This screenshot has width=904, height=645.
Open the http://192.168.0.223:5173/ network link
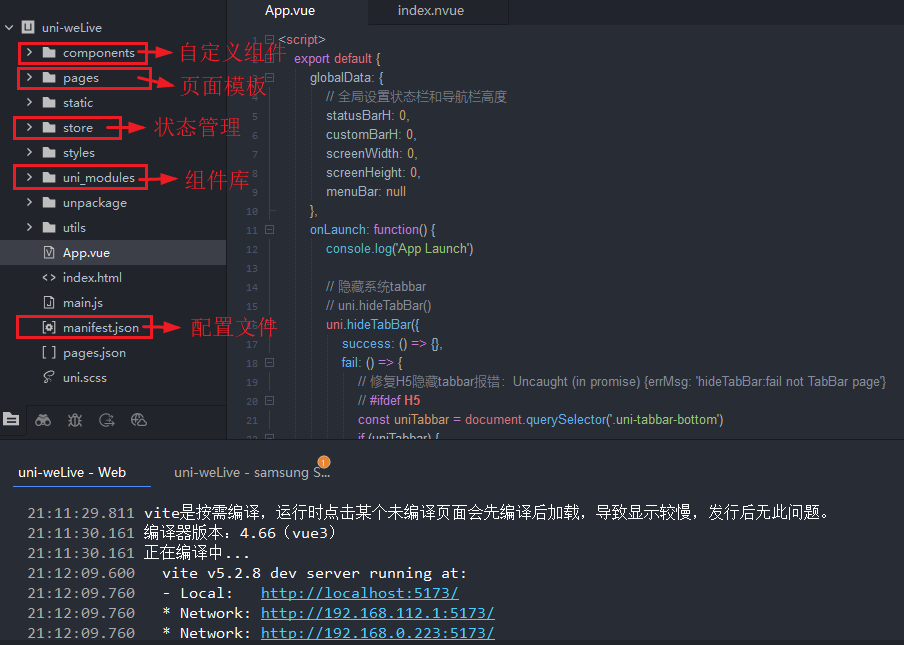378,633
